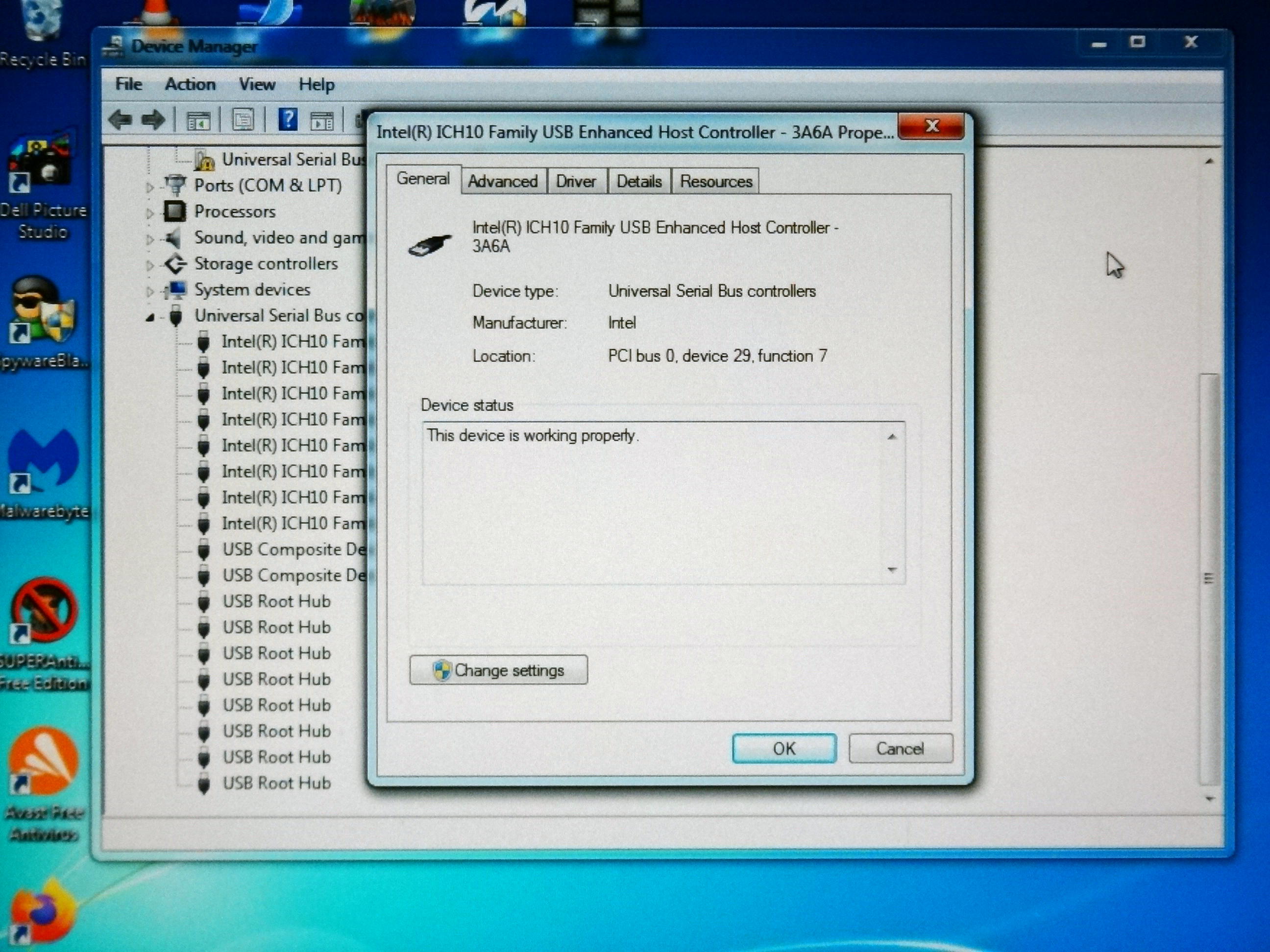Click Cancel in the properties dialog
This screenshot has width=1270, height=952.
(x=900, y=748)
